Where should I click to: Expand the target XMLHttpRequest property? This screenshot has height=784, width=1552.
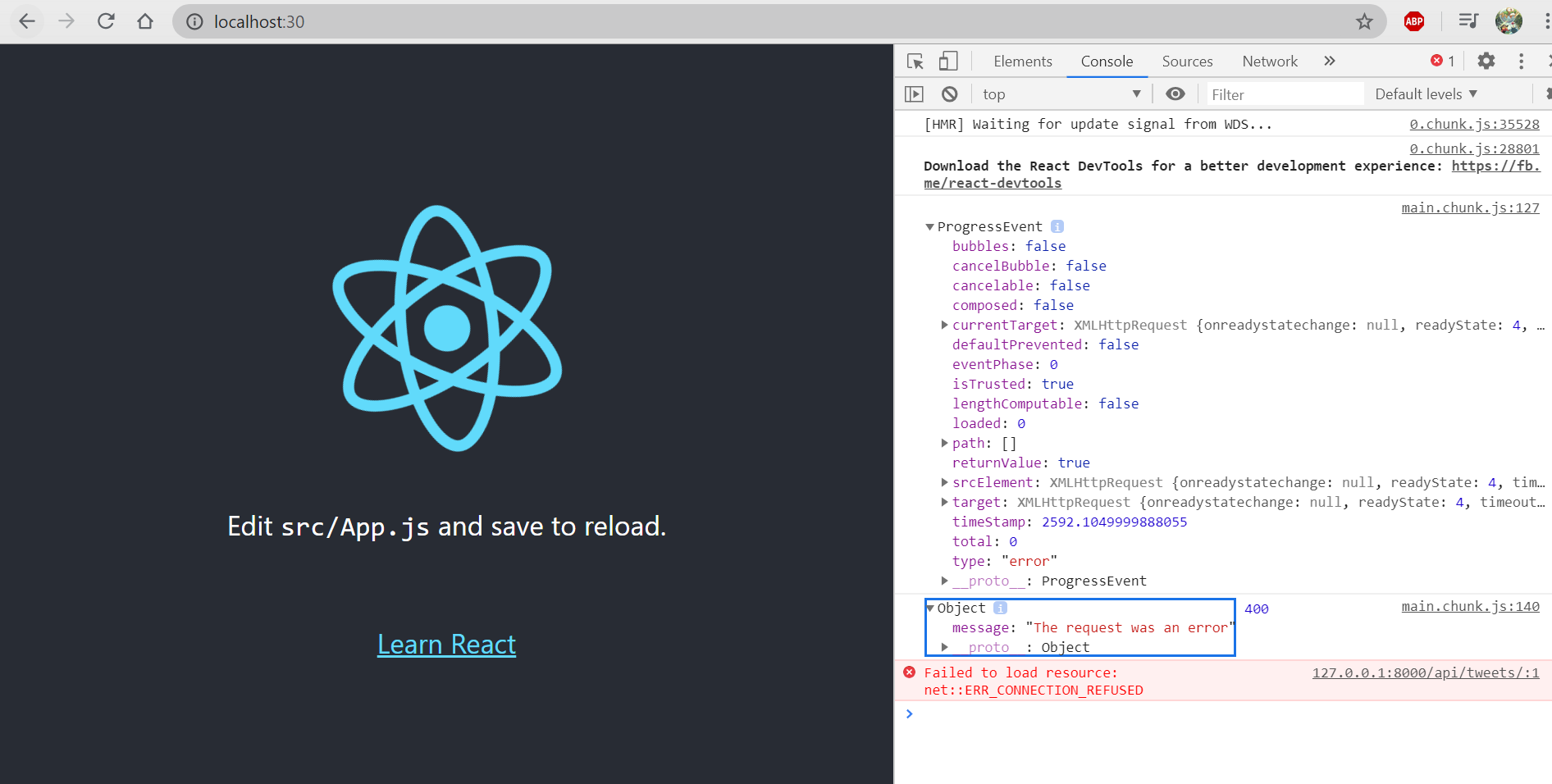(x=944, y=502)
